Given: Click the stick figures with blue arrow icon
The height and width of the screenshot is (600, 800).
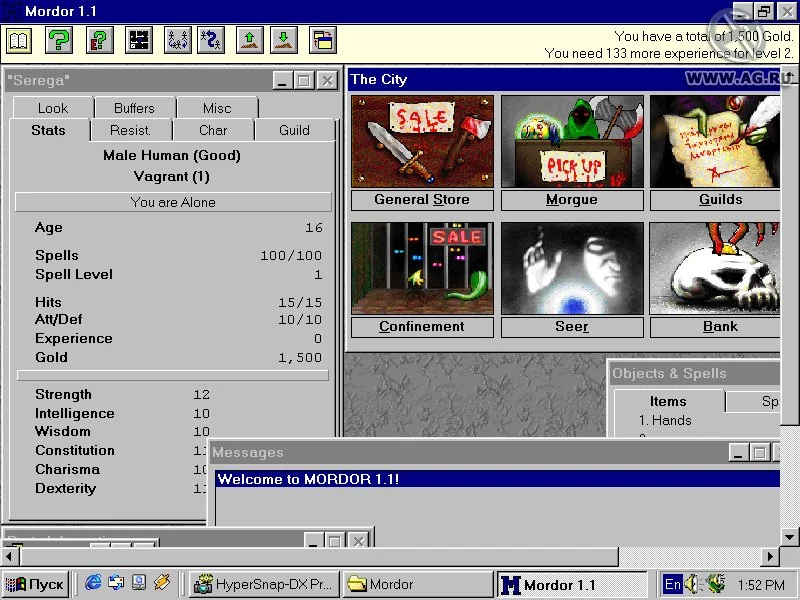Looking at the screenshot, I should click(x=211, y=40).
